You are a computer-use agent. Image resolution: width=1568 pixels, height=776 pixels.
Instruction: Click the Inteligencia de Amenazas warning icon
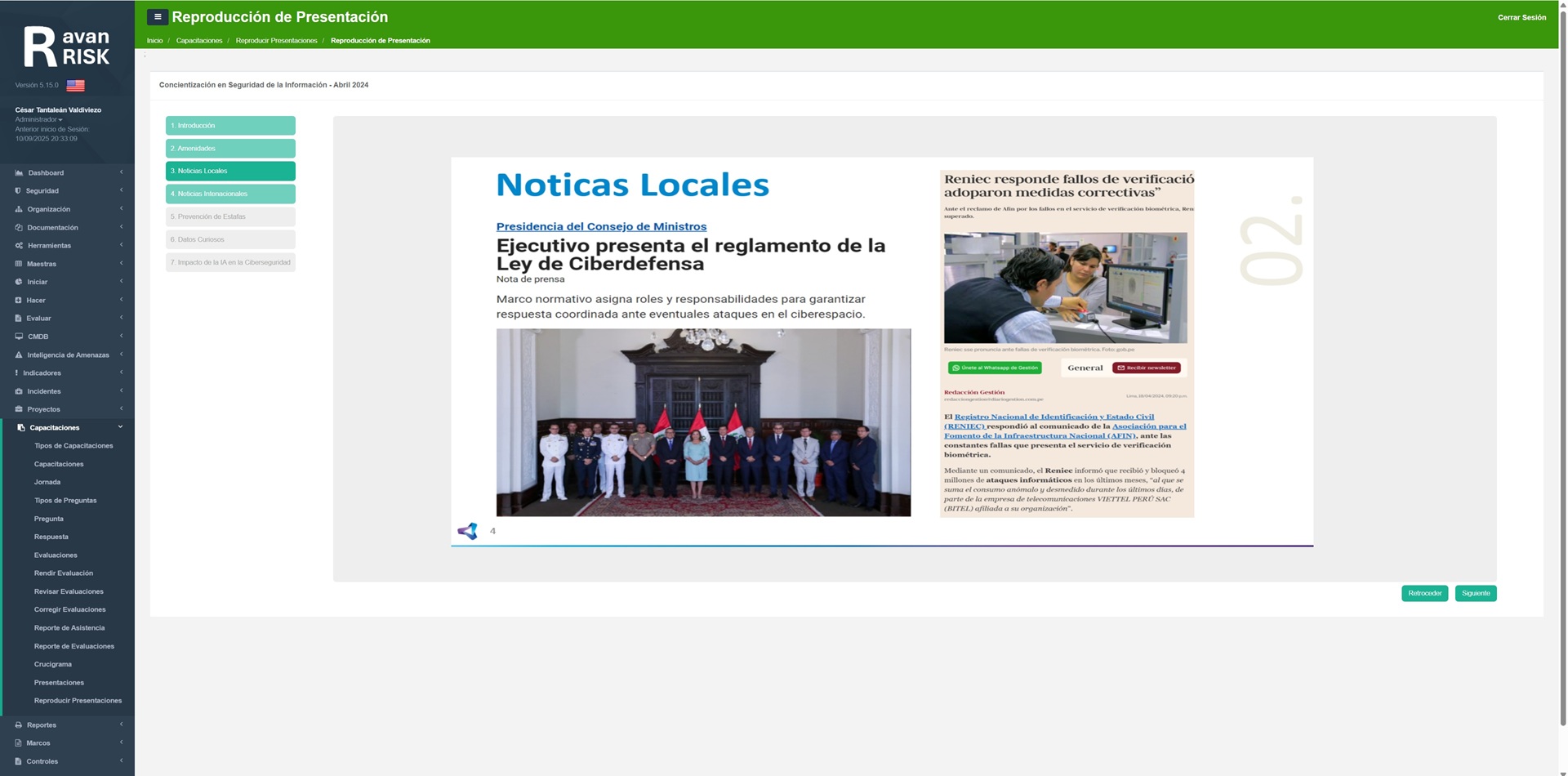point(19,355)
